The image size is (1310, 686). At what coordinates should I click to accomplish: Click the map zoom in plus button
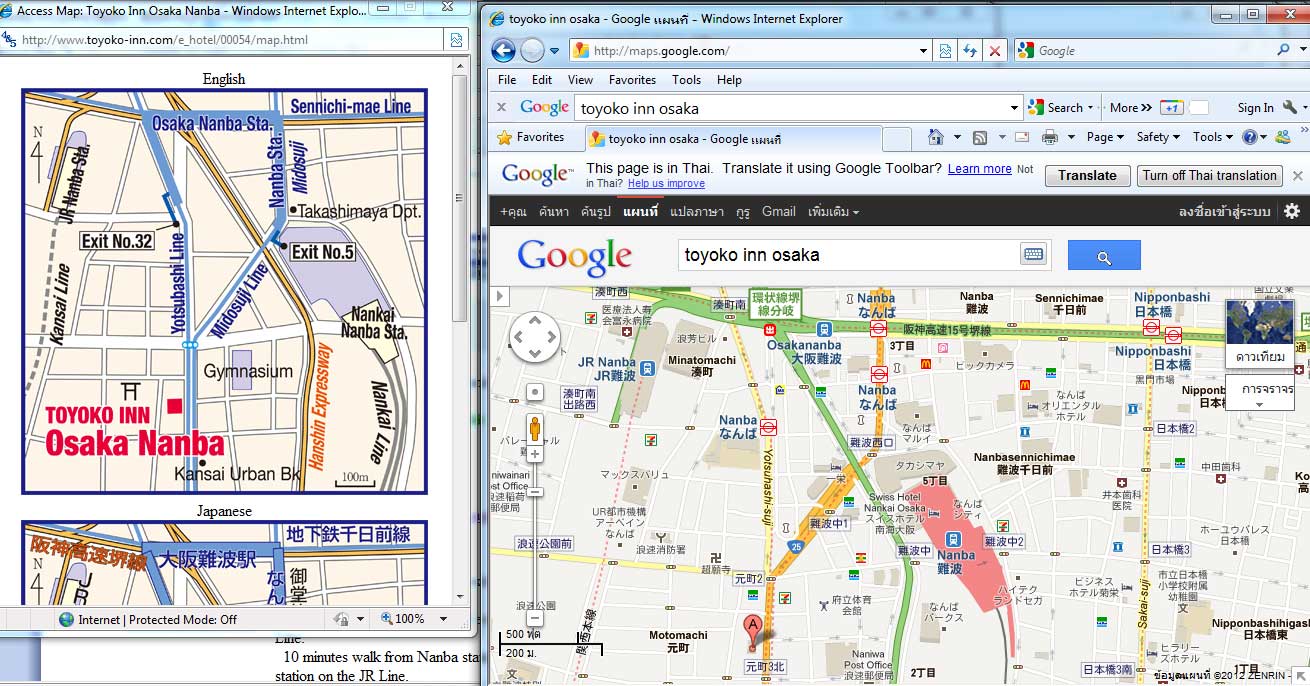(536, 454)
